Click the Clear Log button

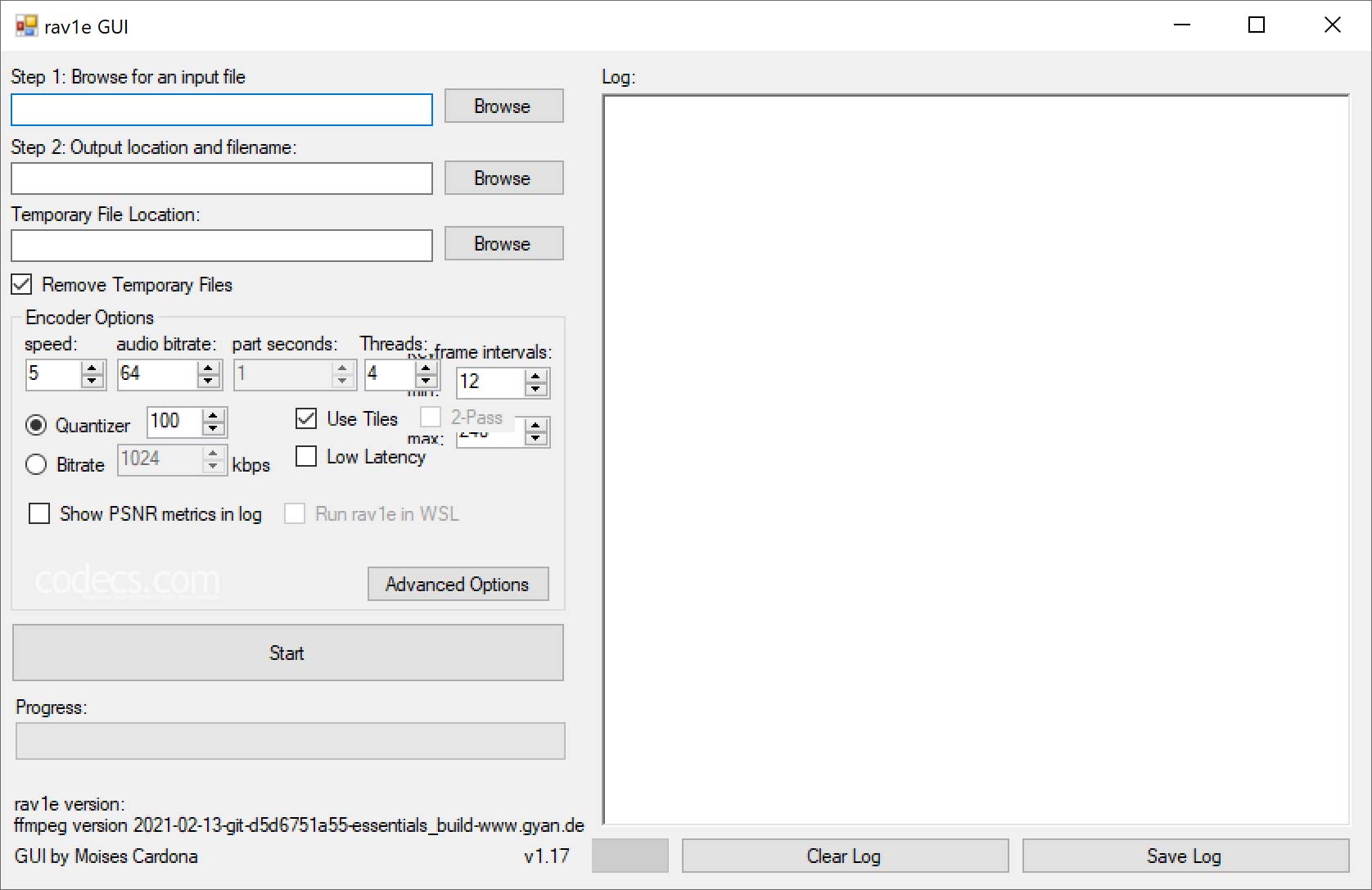tap(844, 856)
